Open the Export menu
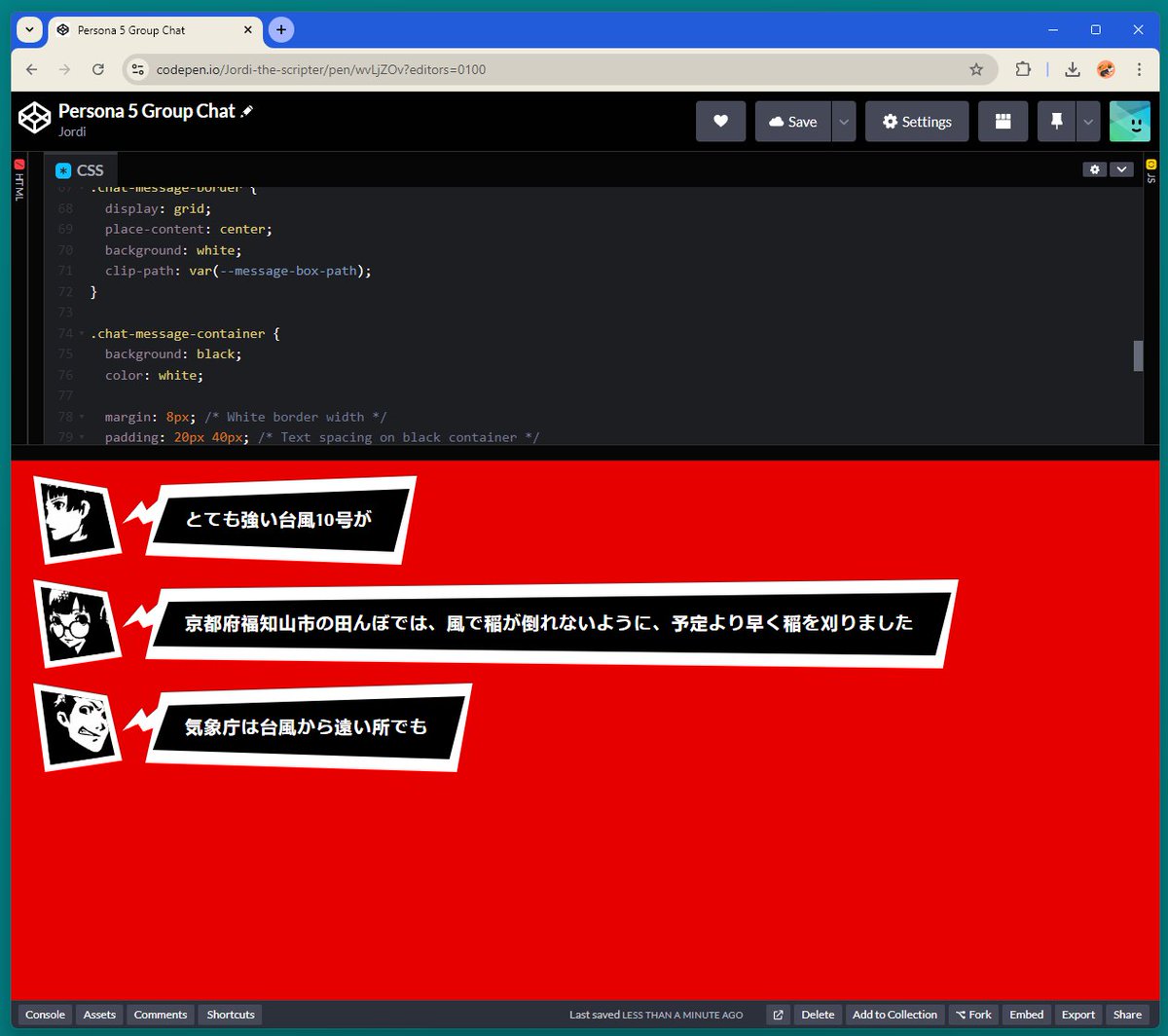This screenshot has width=1168, height=1036. click(1078, 1015)
